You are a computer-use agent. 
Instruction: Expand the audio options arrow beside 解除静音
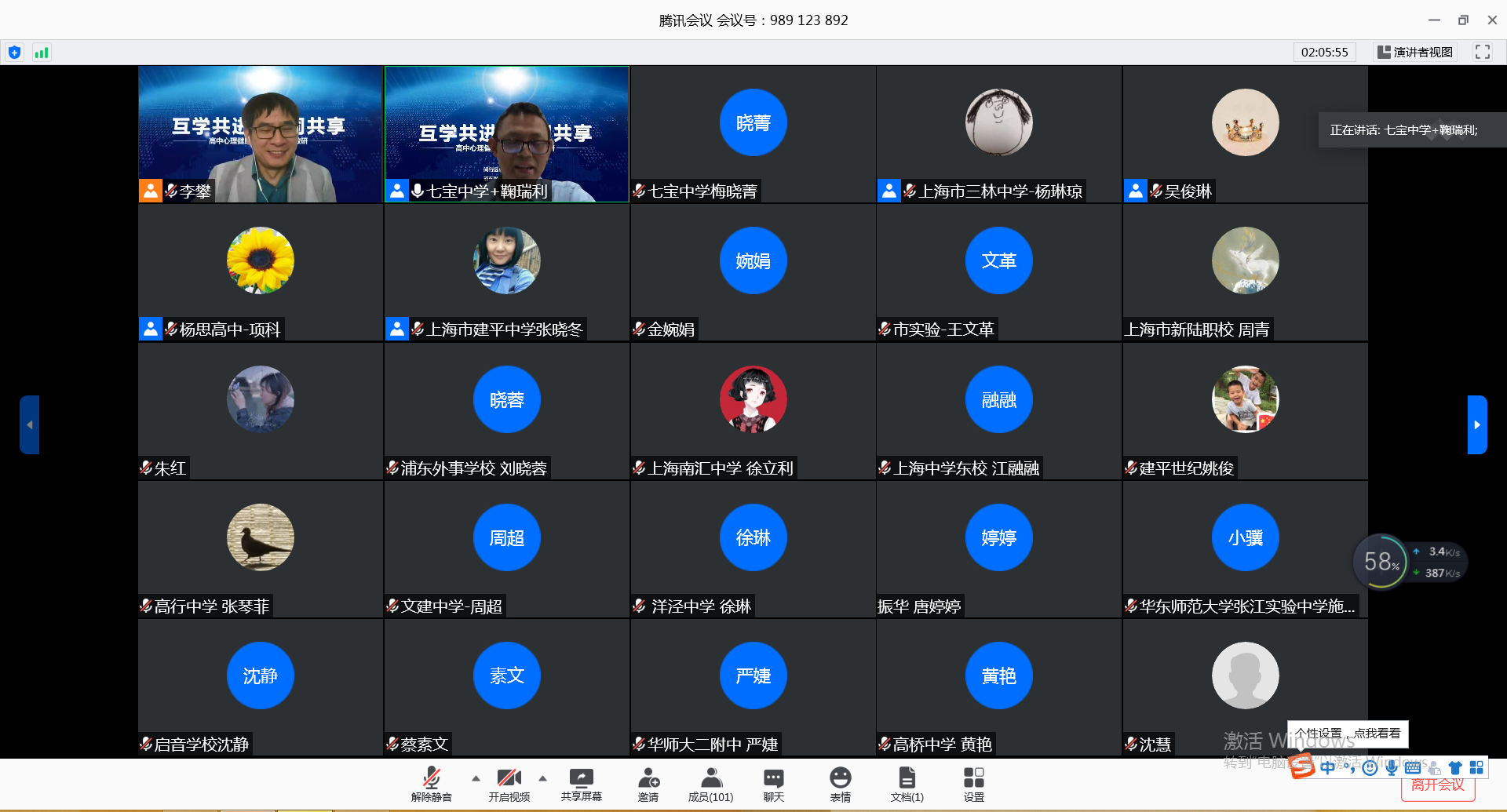(476, 778)
